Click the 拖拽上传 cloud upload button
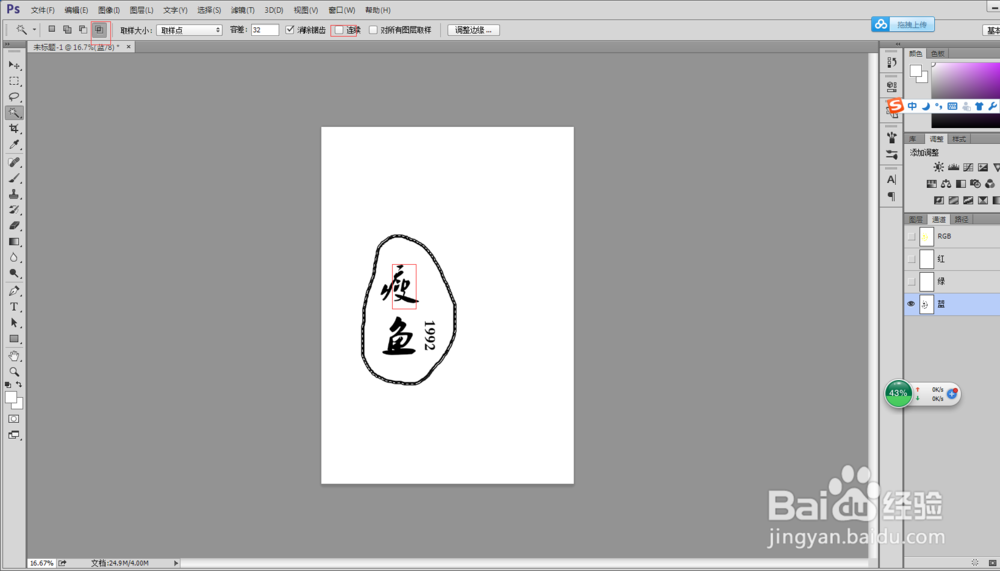The image size is (1000, 571). coord(903,24)
